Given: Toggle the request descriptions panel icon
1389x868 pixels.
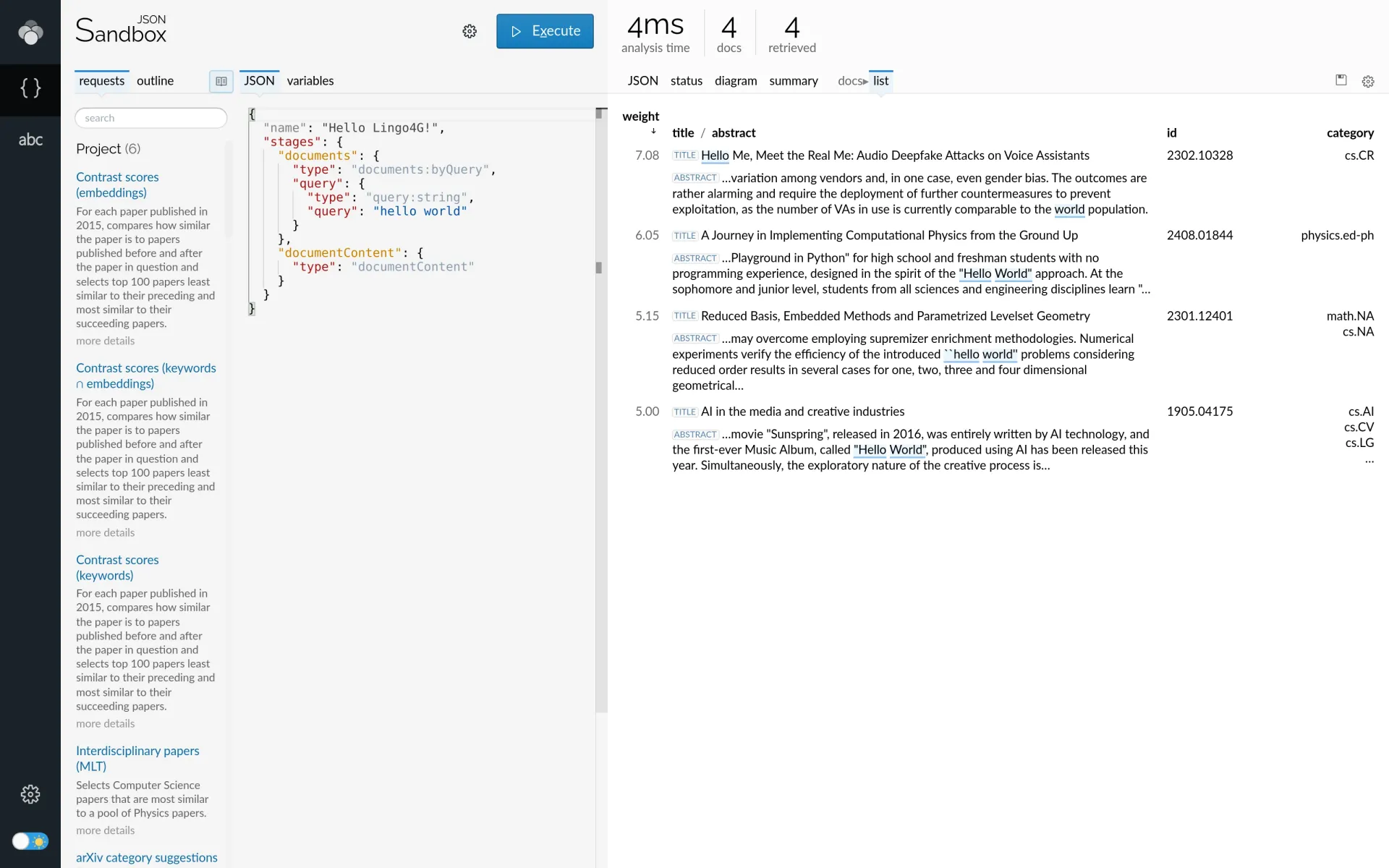Looking at the screenshot, I should click(x=221, y=81).
